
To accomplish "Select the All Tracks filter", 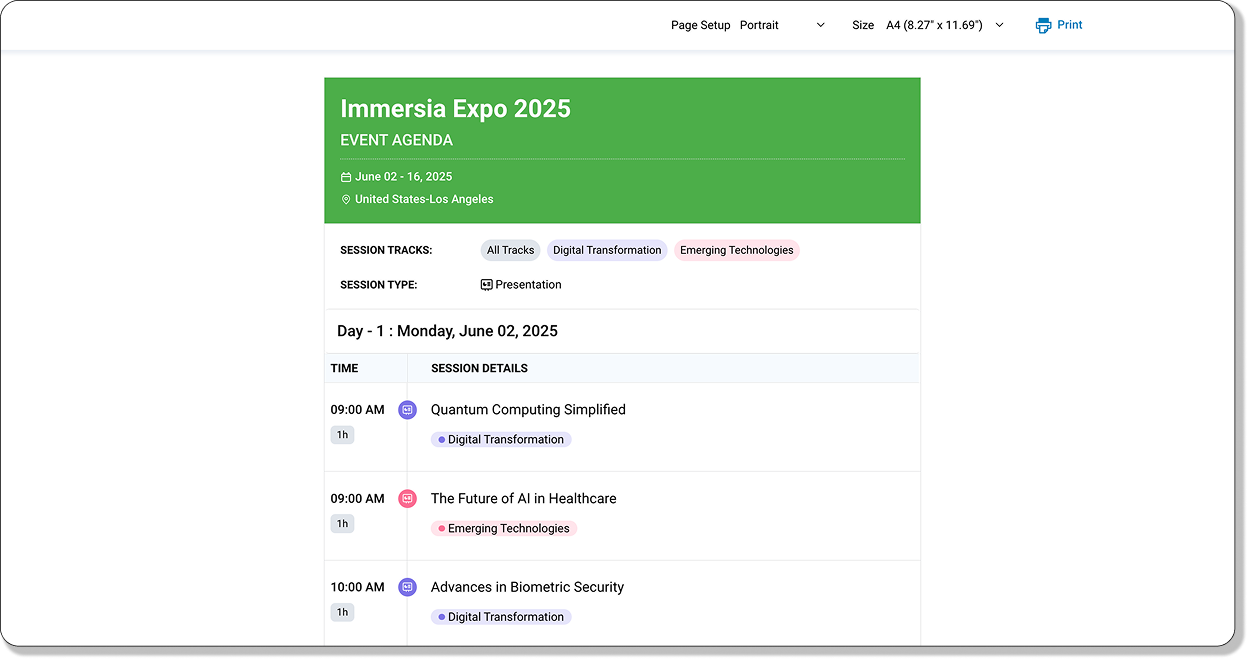I will coord(510,251).
